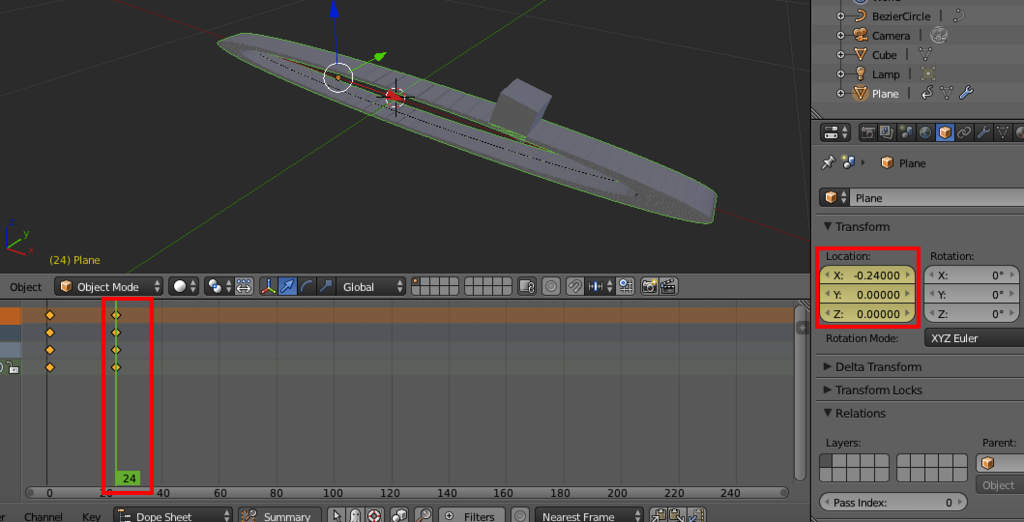Click the Pass Index field
Image resolution: width=1024 pixels, height=522 pixels.
point(893,502)
